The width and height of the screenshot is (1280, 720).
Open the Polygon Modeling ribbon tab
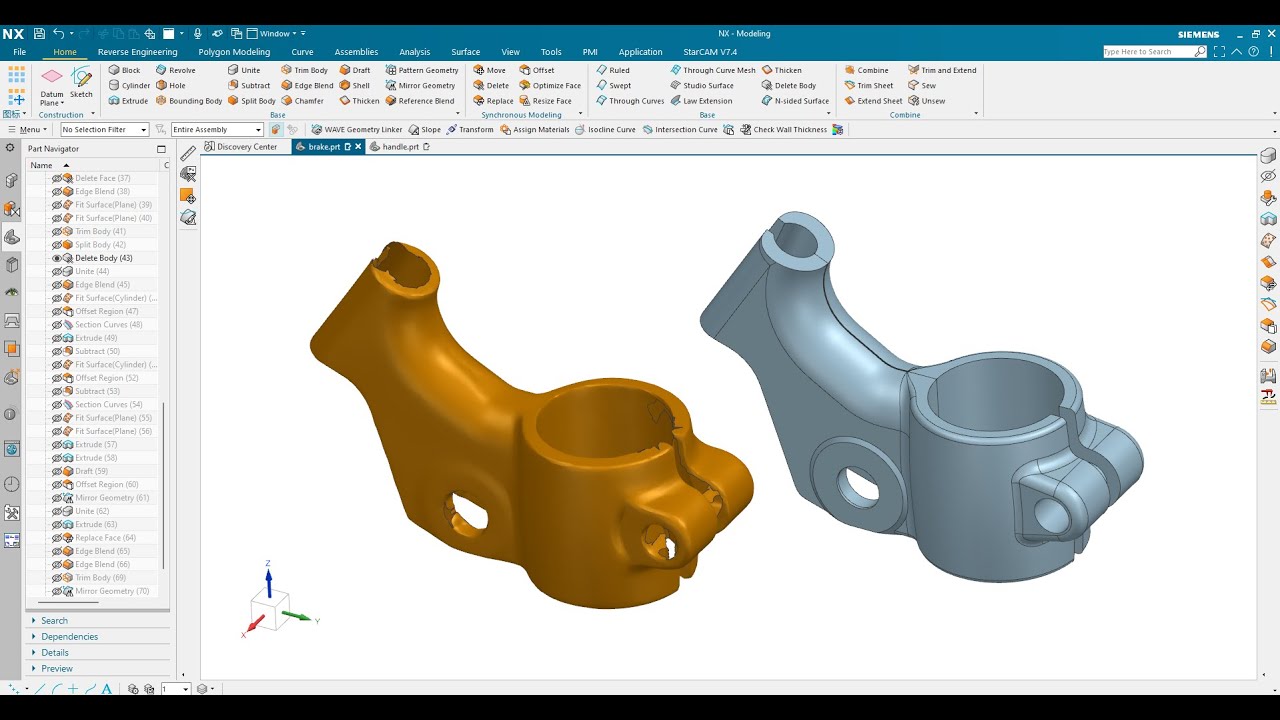pyautogui.click(x=234, y=52)
